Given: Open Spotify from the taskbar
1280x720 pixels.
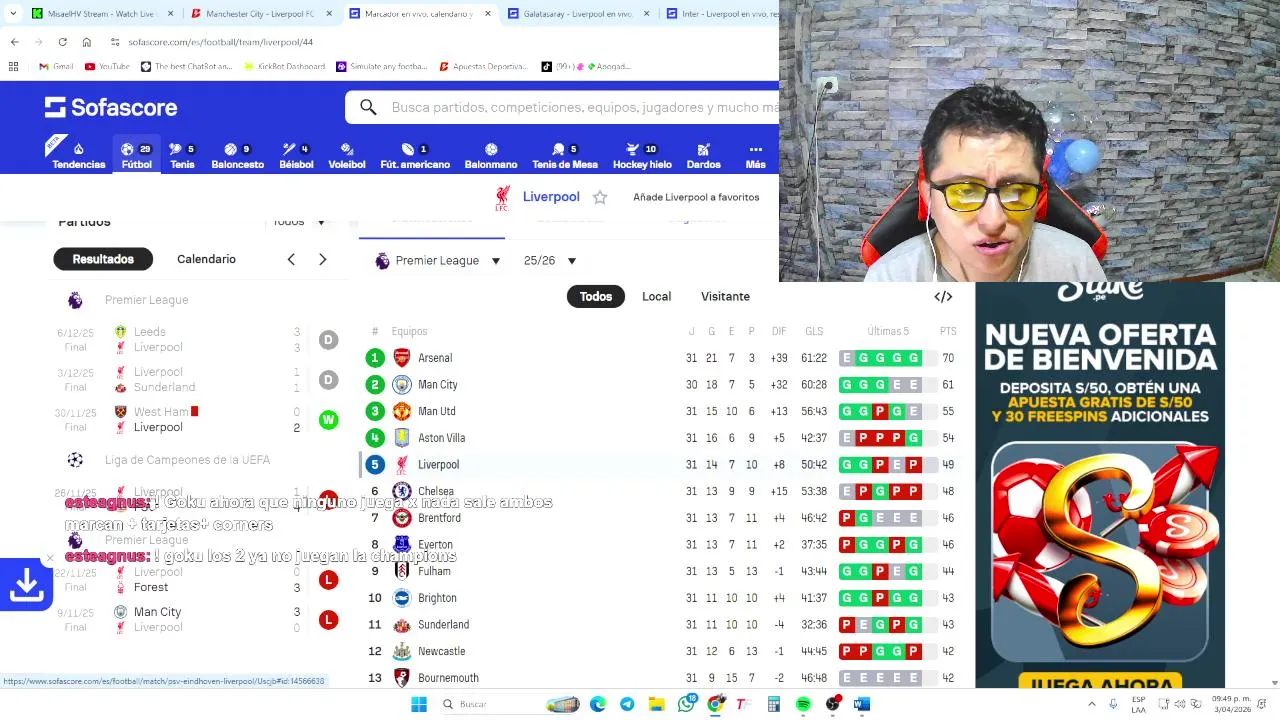Looking at the screenshot, I should tap(803, 704).
